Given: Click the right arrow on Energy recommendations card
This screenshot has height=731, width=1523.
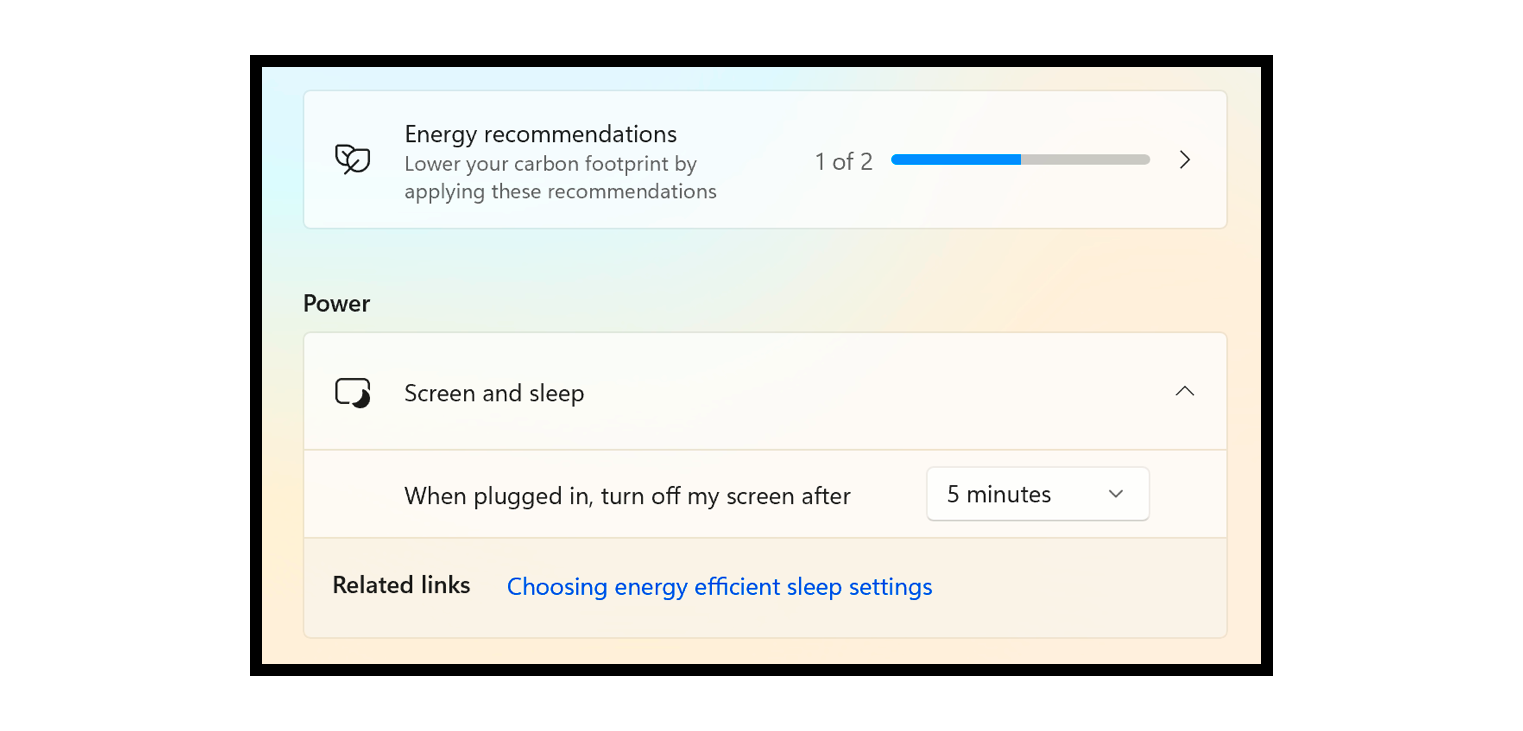Looking at the screenshot, I should (1185, 160).
